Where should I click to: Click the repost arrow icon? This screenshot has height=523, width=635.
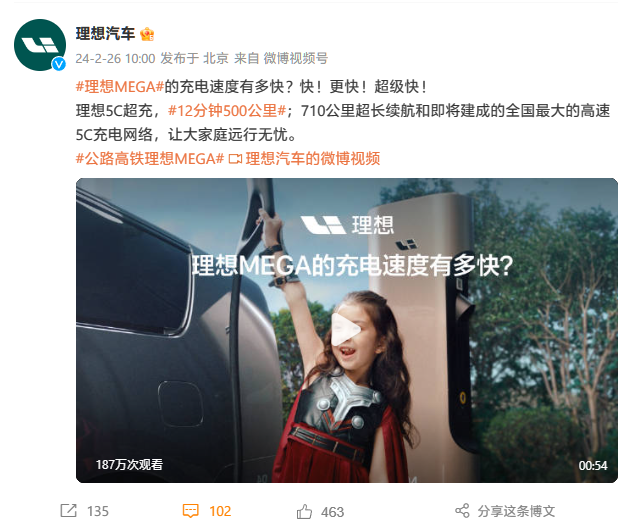pos(68,510)
